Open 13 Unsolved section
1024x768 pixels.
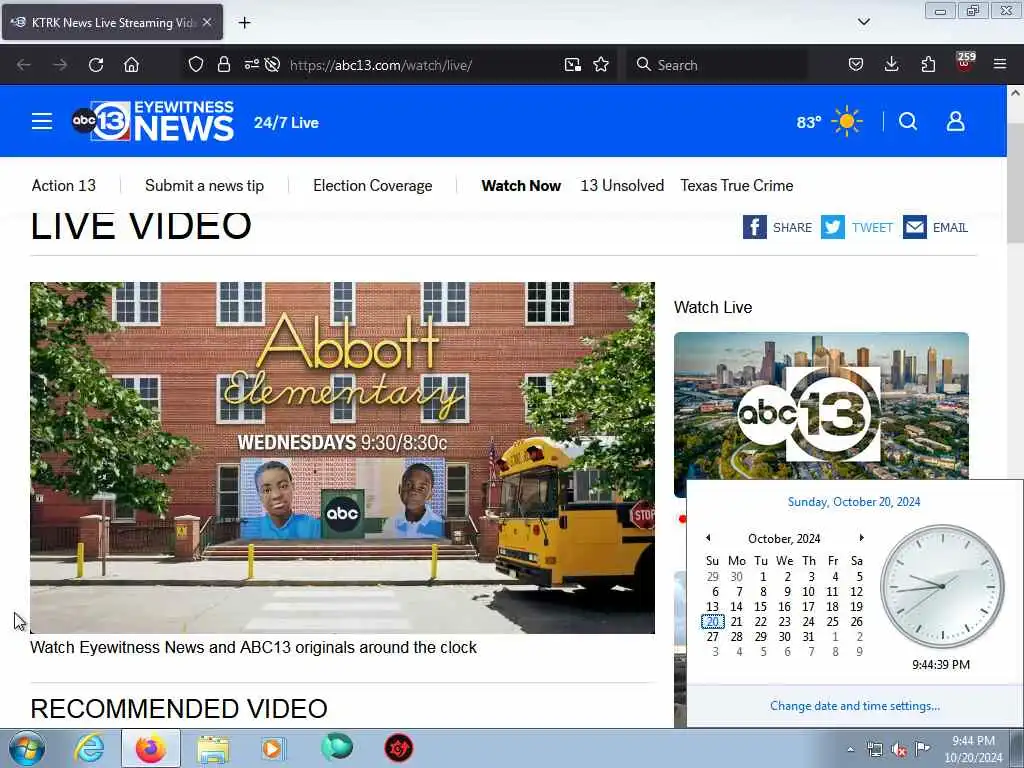622,185
